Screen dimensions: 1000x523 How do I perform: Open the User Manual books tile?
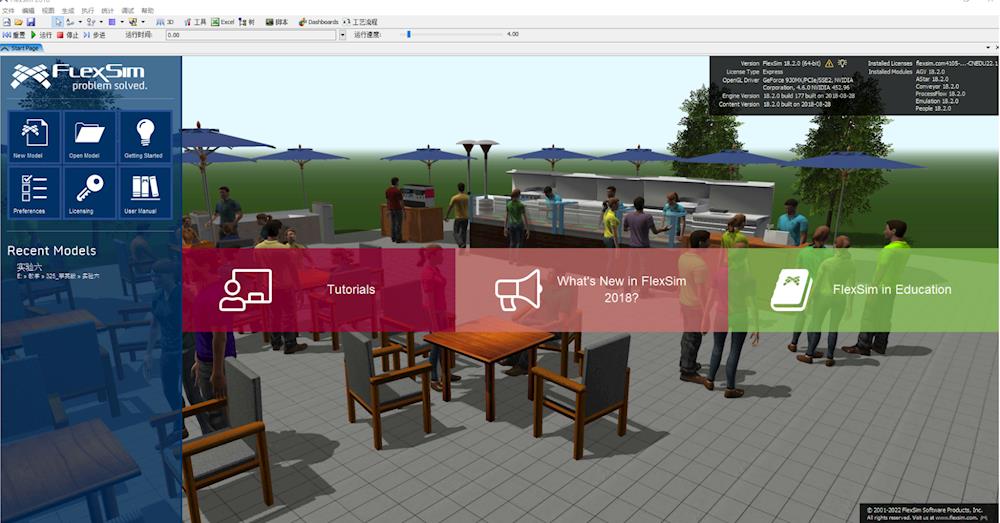click(x=145, y=192)
